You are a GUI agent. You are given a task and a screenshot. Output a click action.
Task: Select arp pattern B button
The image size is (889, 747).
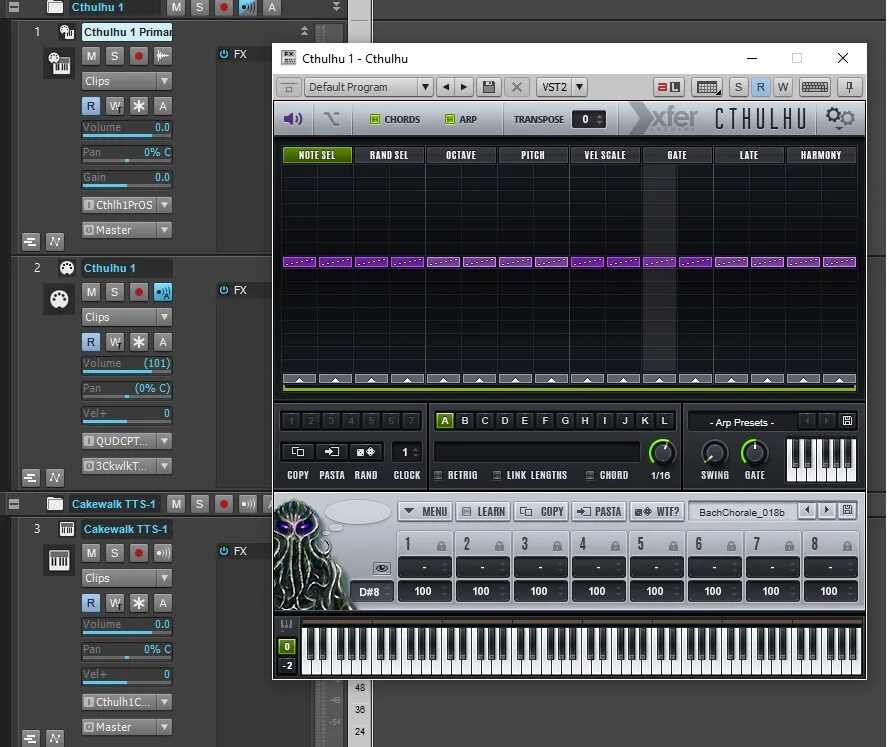(465, 421)
